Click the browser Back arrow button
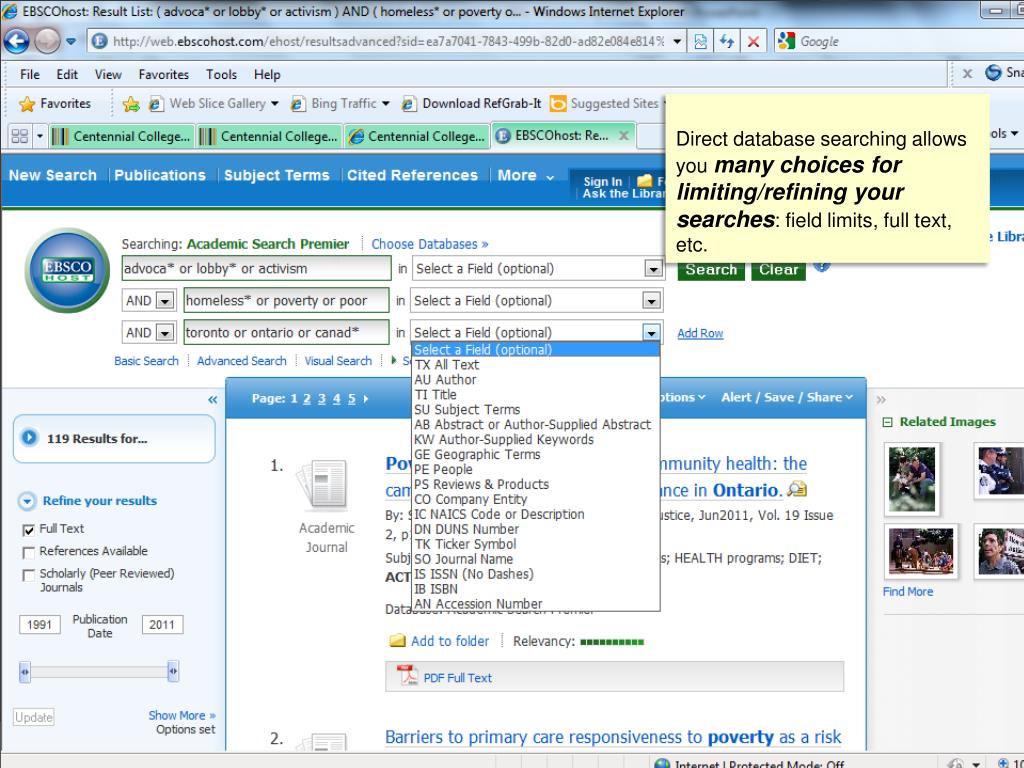The height and width of the screenshot is (768, 1024). coord(17,41)
